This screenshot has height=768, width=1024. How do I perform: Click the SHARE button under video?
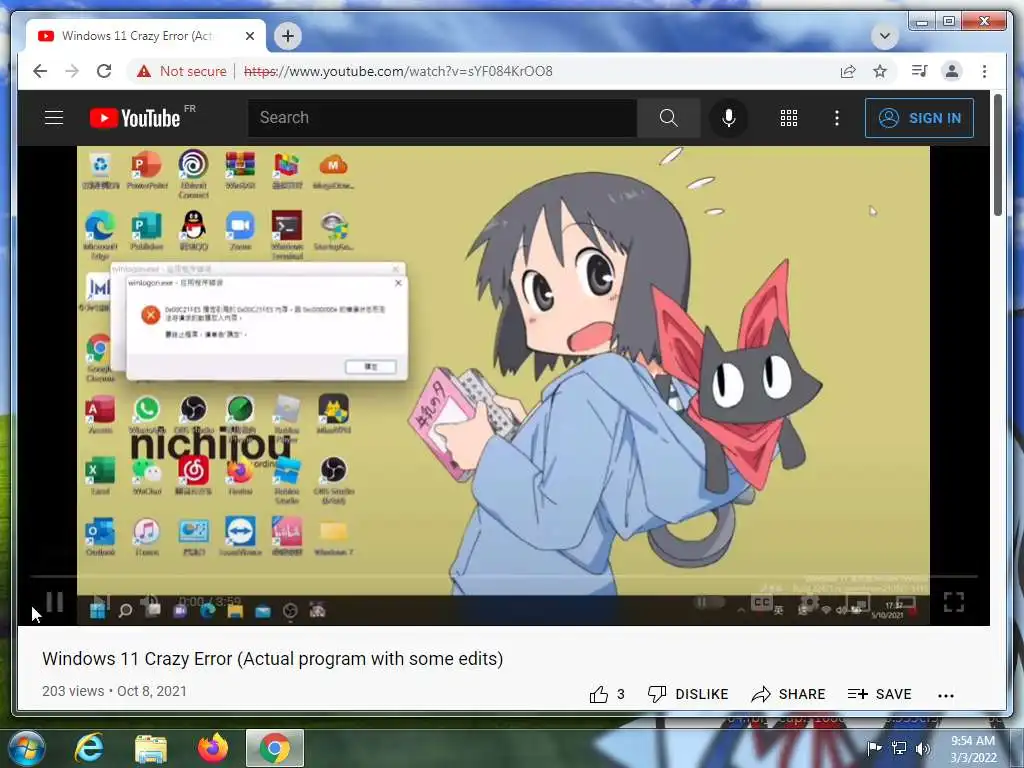click(788, 694)
